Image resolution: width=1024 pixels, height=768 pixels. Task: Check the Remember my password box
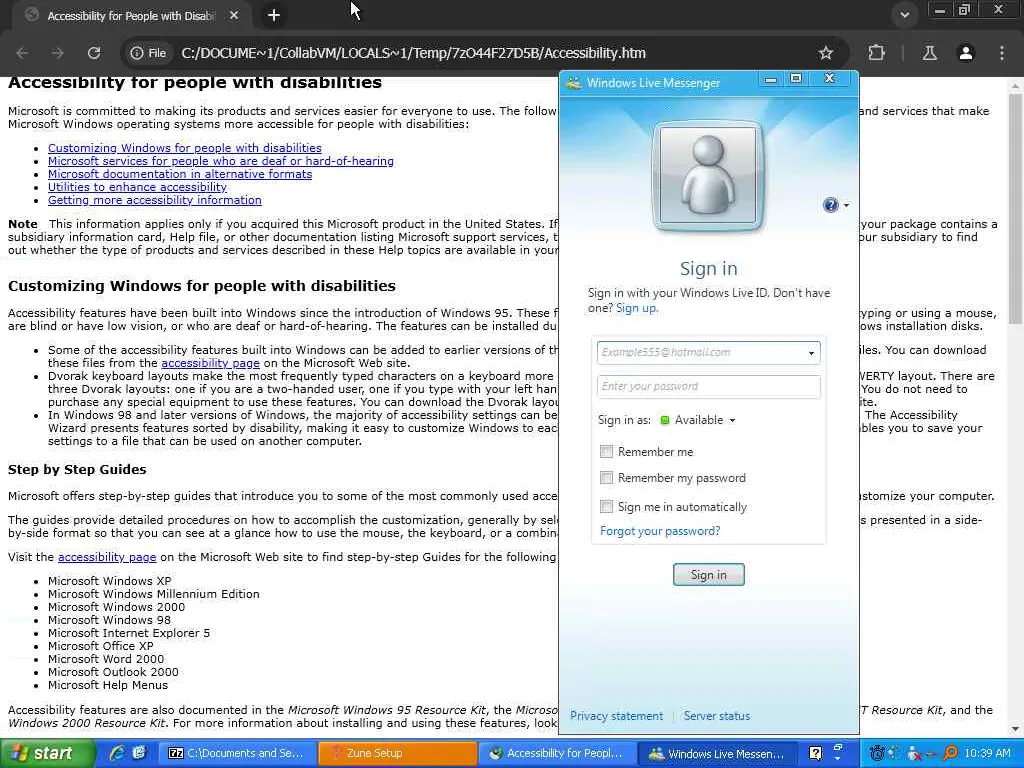(x=607, y=477)
